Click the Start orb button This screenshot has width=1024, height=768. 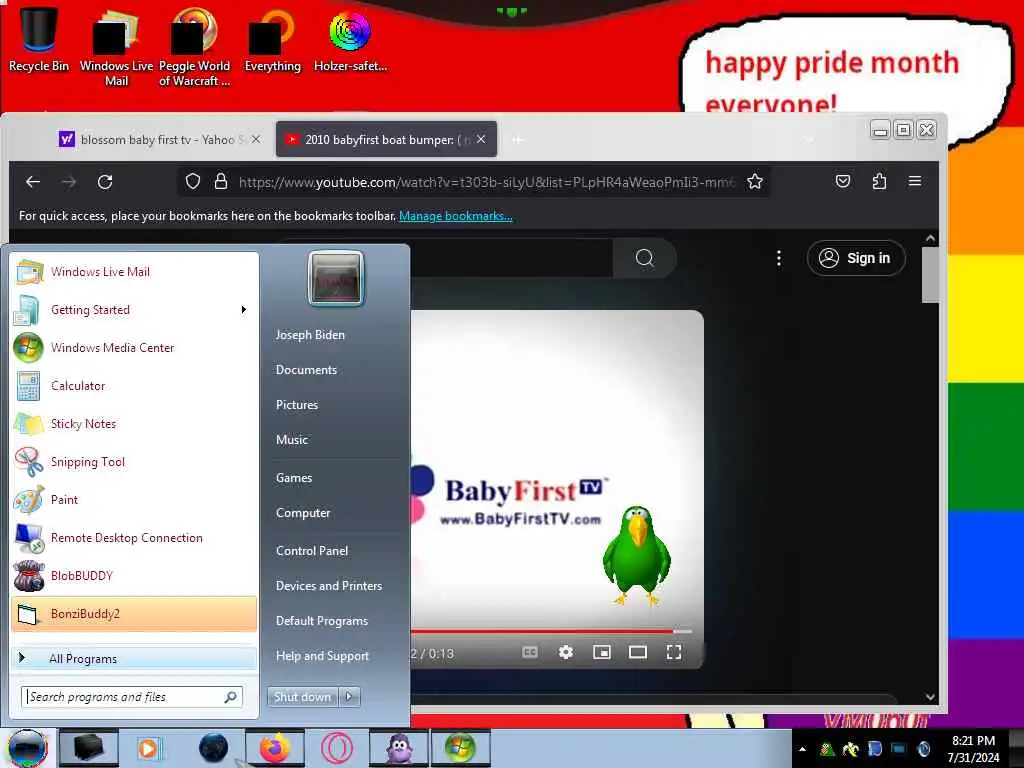[x=27, y=748]
